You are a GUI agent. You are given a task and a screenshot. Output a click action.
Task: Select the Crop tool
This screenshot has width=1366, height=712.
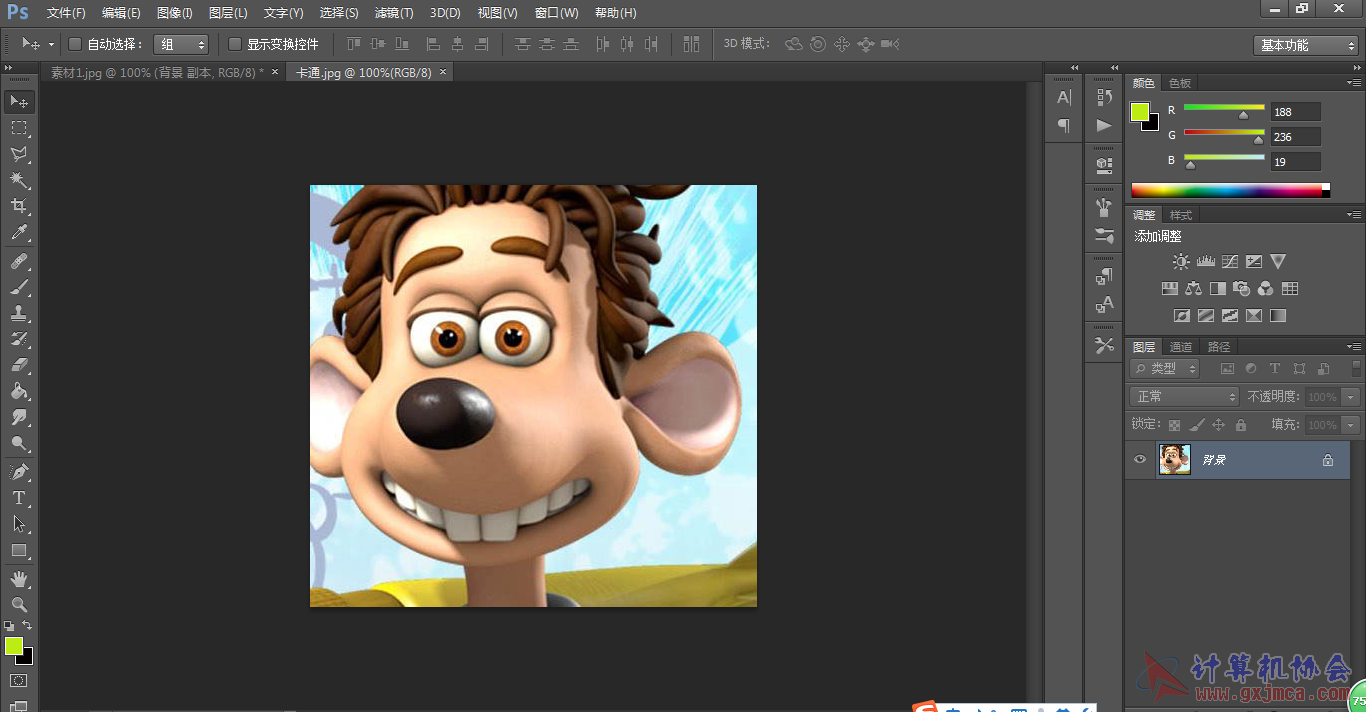tap(19, 206)
